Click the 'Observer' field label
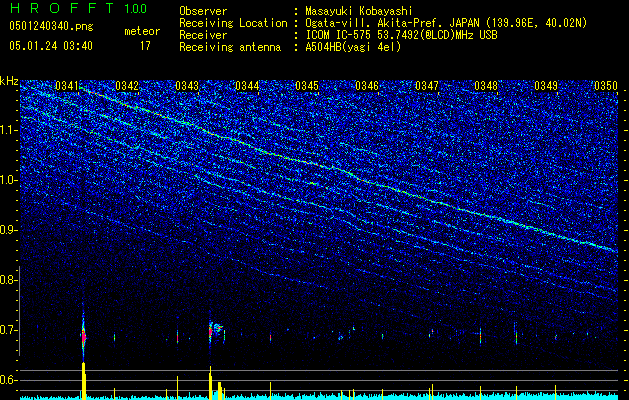 tap(203, 11)
